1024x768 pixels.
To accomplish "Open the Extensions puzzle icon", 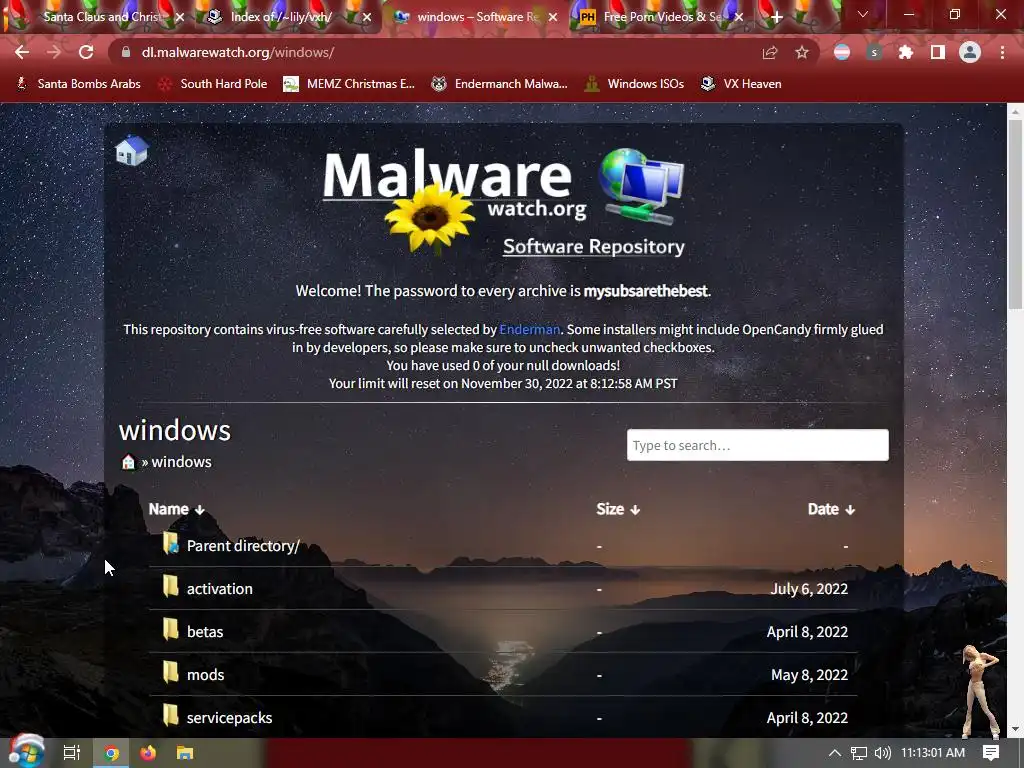I will [906, 53].
